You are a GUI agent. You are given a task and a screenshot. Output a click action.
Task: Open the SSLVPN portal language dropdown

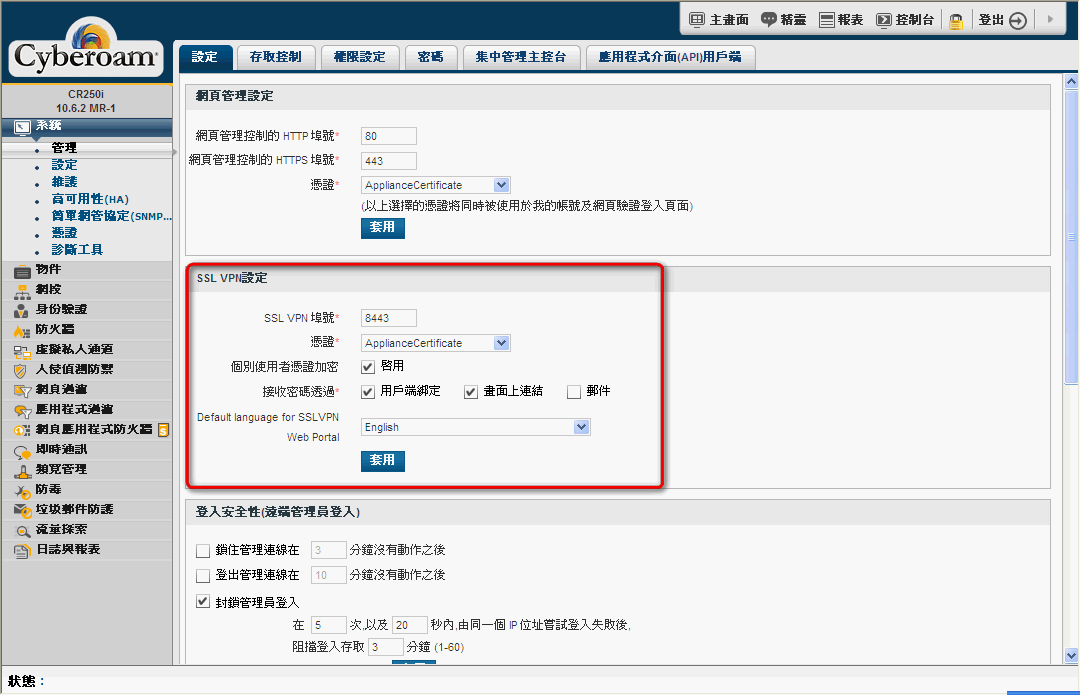[475, 427]
